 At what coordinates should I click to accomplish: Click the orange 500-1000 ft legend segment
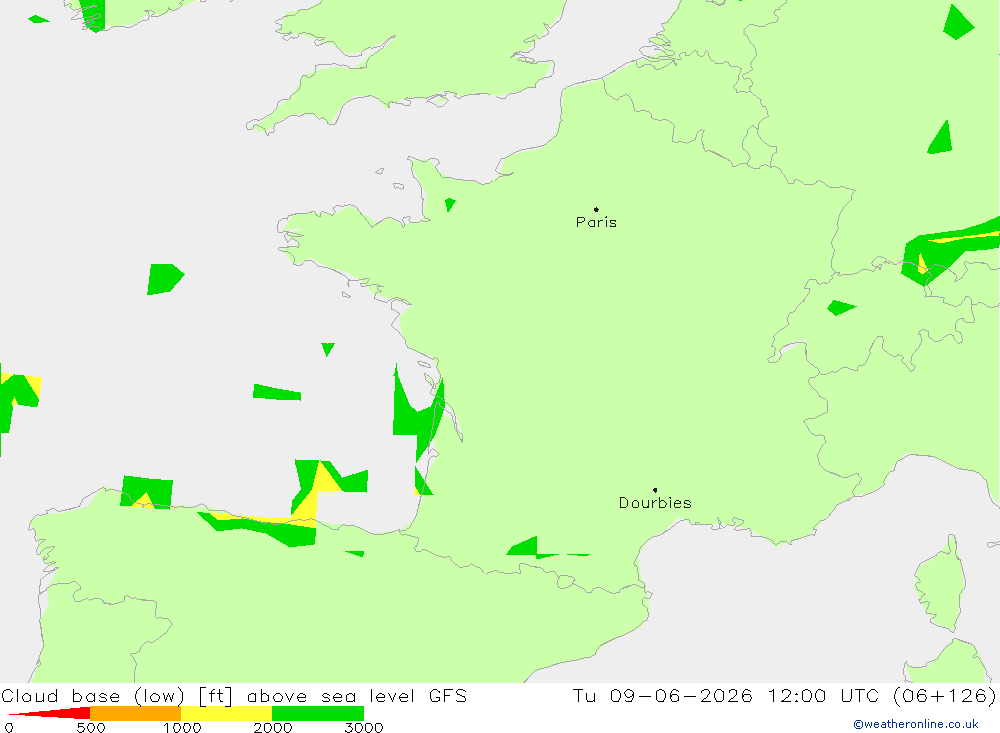pos(136,713)
